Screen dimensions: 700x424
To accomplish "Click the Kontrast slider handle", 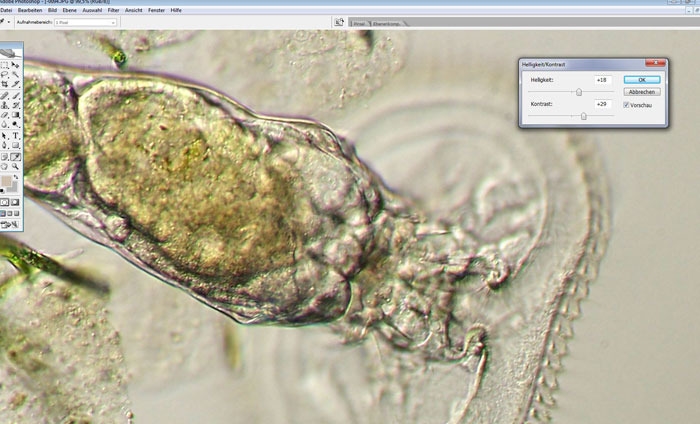I will coord(584,116).
